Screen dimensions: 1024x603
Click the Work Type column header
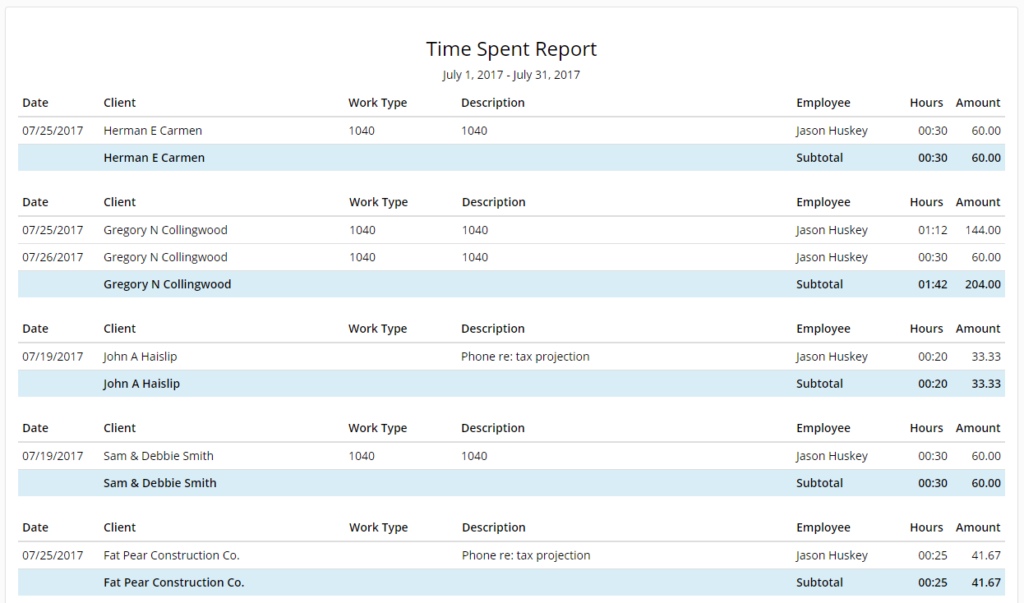click(x=380, y=102)
